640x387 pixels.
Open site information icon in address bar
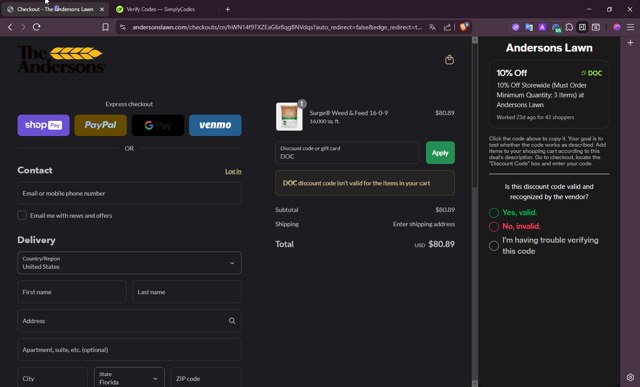click(123, 27)
